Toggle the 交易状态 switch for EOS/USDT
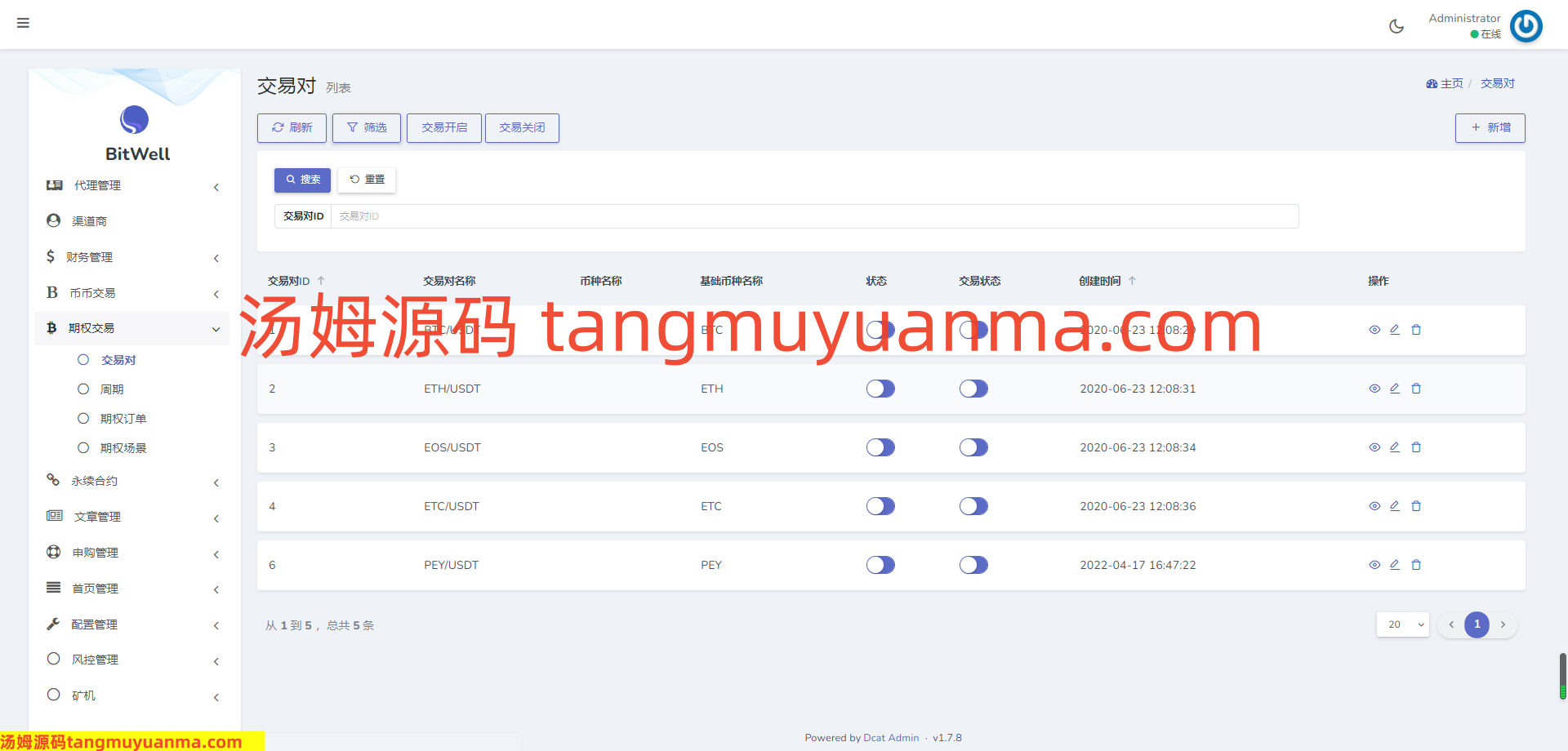1568x751 pixels. click(973, 447)
